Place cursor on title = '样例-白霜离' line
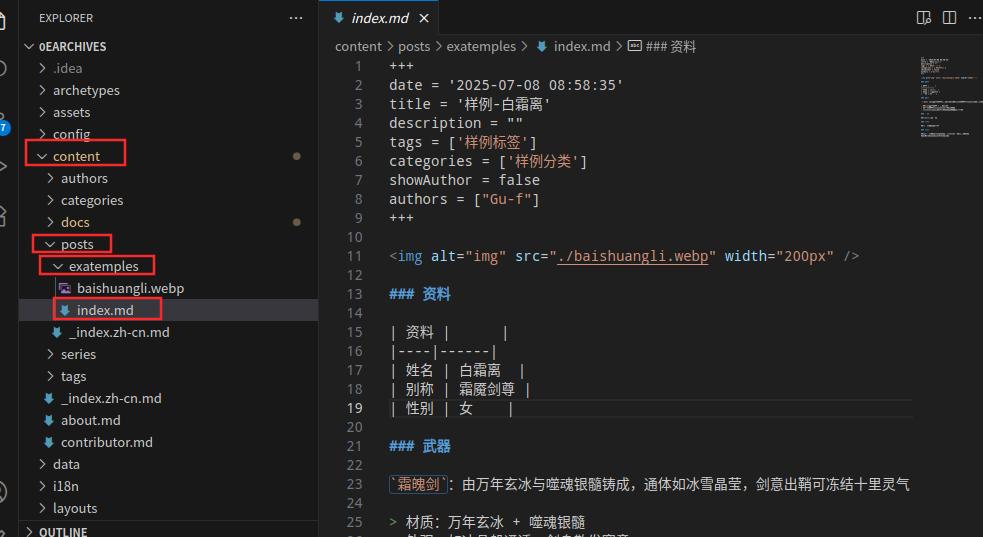This screenshot has height=537, width=983. [470, 104]
